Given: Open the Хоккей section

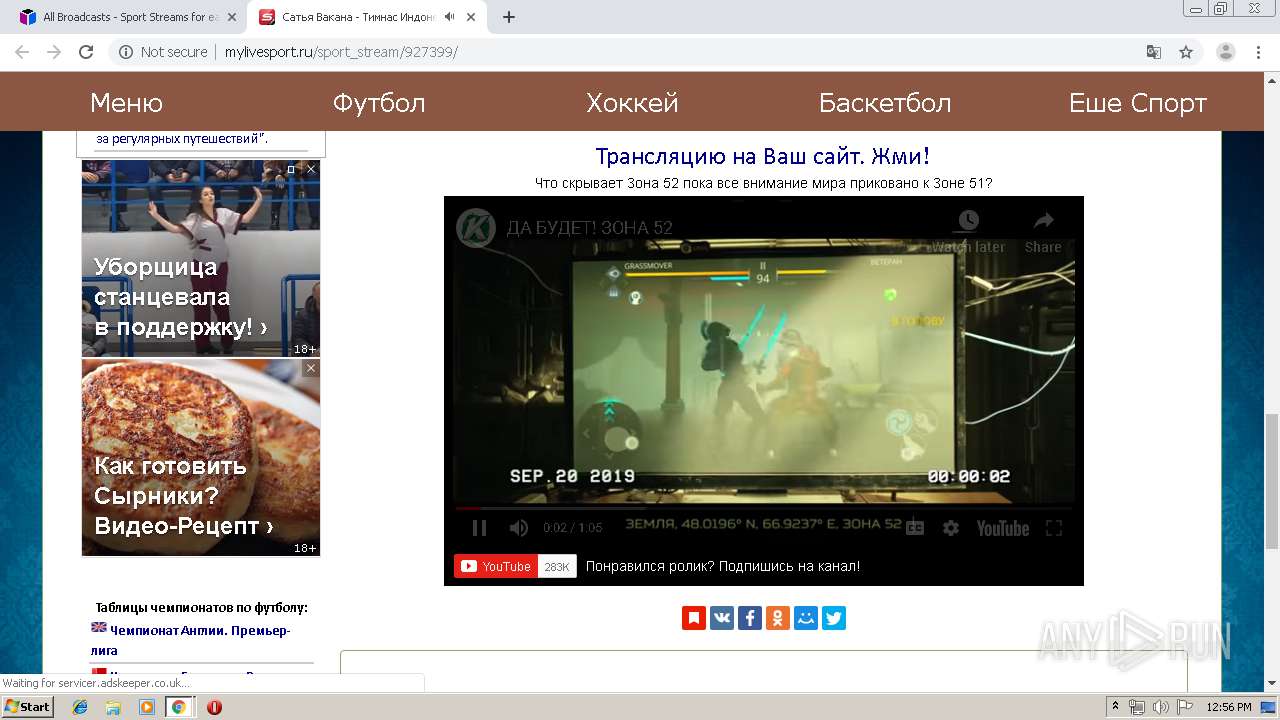Looking at the screenshot, I should [632, 103].
